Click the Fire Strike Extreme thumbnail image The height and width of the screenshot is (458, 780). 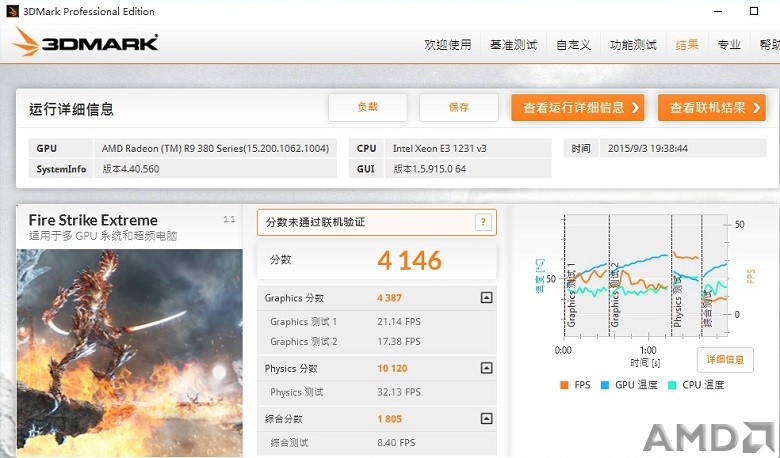tap(129, 352)
